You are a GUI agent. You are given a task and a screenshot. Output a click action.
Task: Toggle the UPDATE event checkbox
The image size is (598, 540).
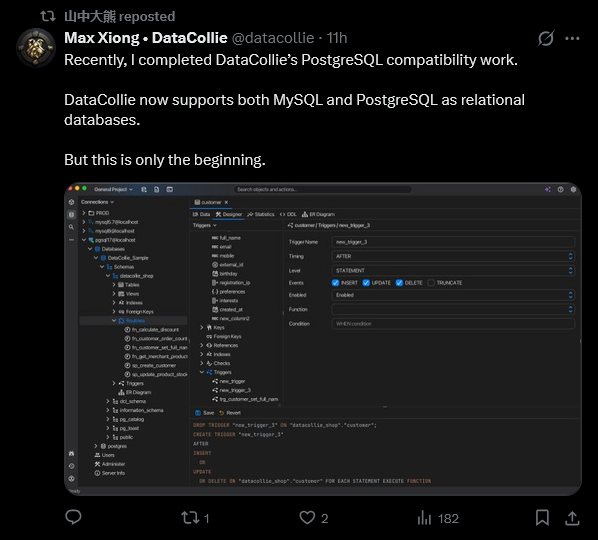(x=366, y=283)
